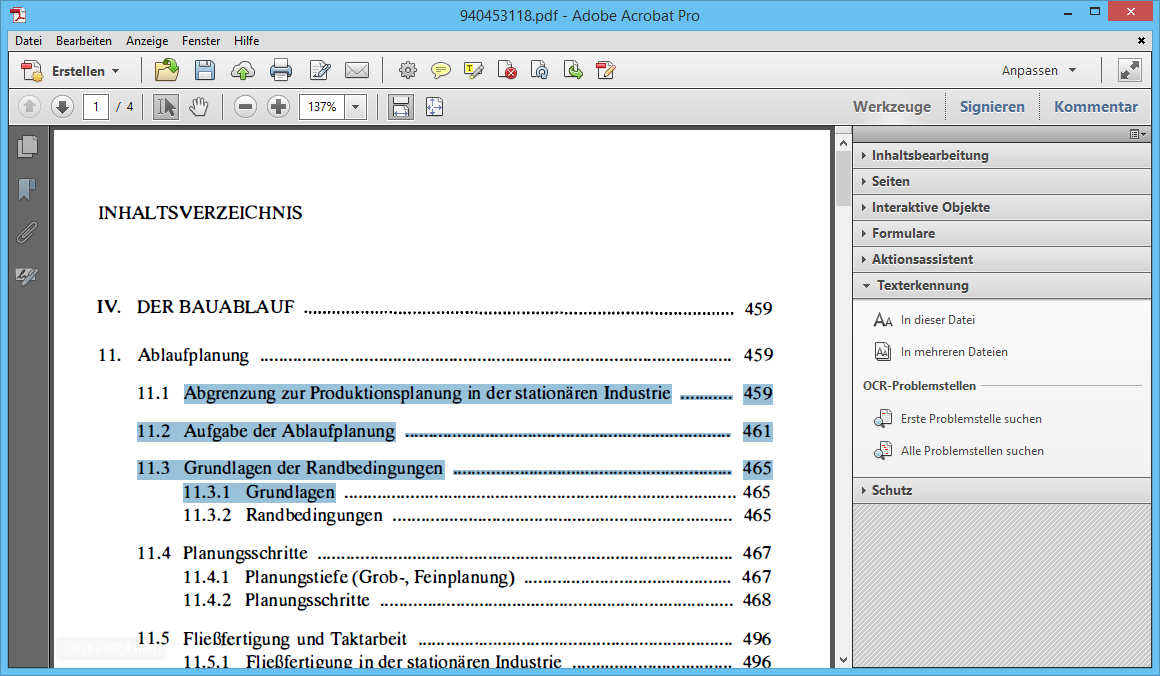Save the document with the floppy disk icon
Screen dimensions: 1160x676
(205, 70)
